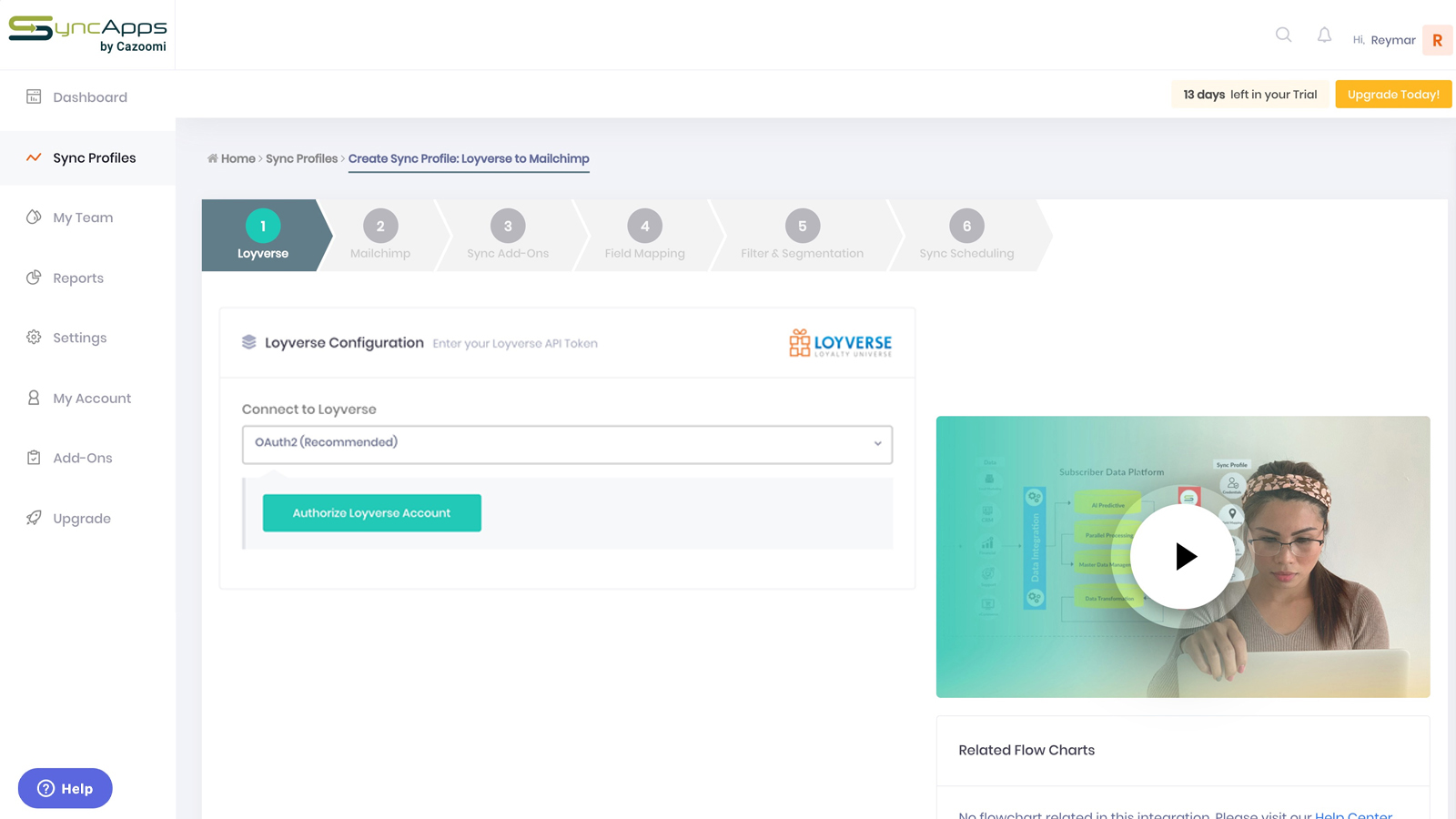Click the SyncApps by Cazoomi logo
The image size is (1456, 819).
click(x=87, y=33)
